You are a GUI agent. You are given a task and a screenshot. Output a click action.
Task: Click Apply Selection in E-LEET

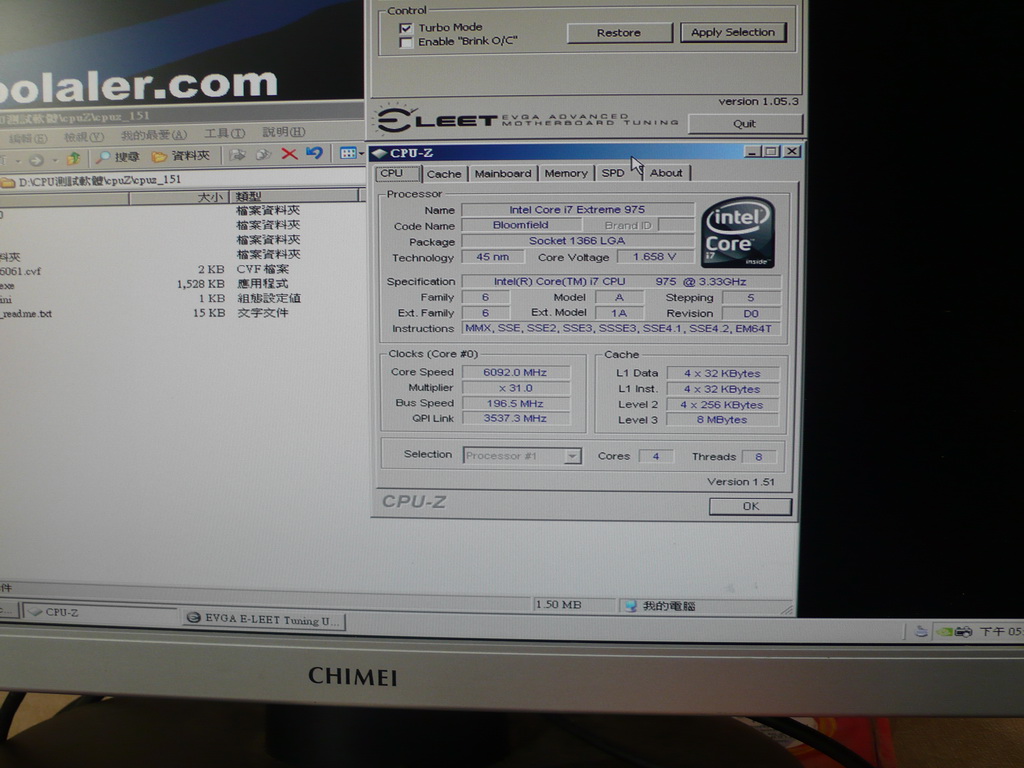733,32
